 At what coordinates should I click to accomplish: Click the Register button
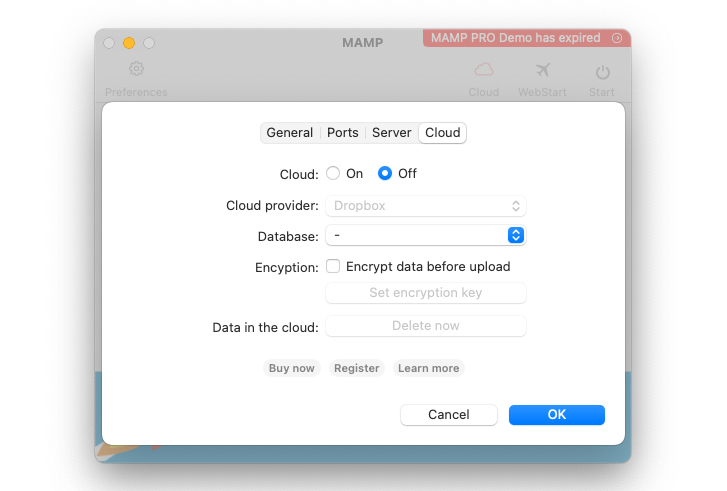357,368
